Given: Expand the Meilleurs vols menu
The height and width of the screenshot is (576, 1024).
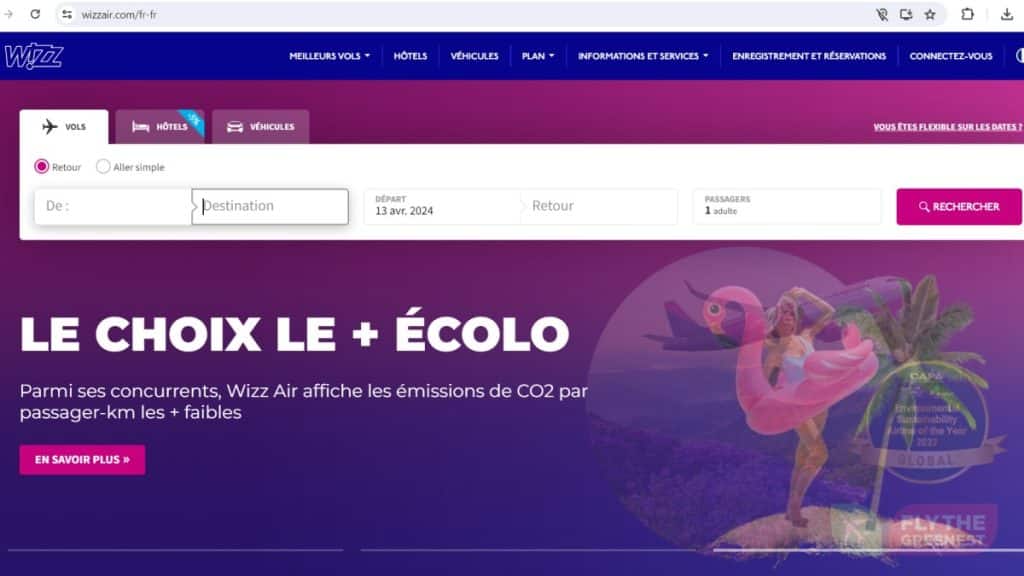Looking at the screenshot, I should click(329, 56).
